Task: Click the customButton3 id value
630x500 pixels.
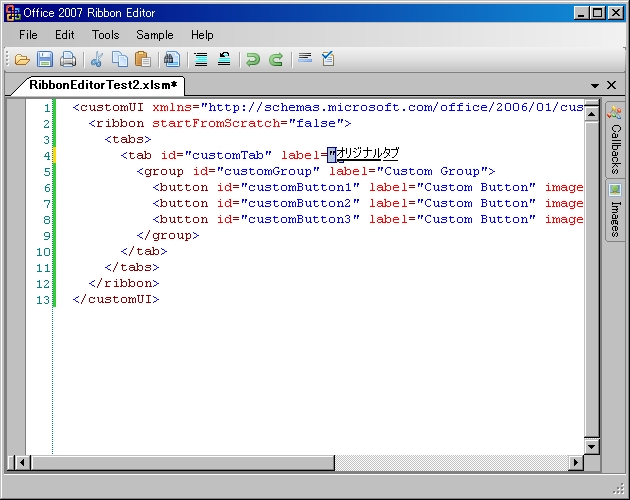Action: pos(300,219)
